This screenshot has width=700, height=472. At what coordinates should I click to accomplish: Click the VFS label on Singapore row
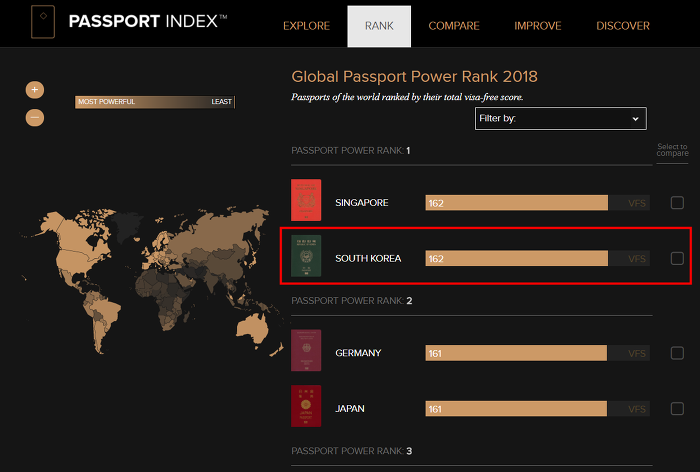point(637,203)
